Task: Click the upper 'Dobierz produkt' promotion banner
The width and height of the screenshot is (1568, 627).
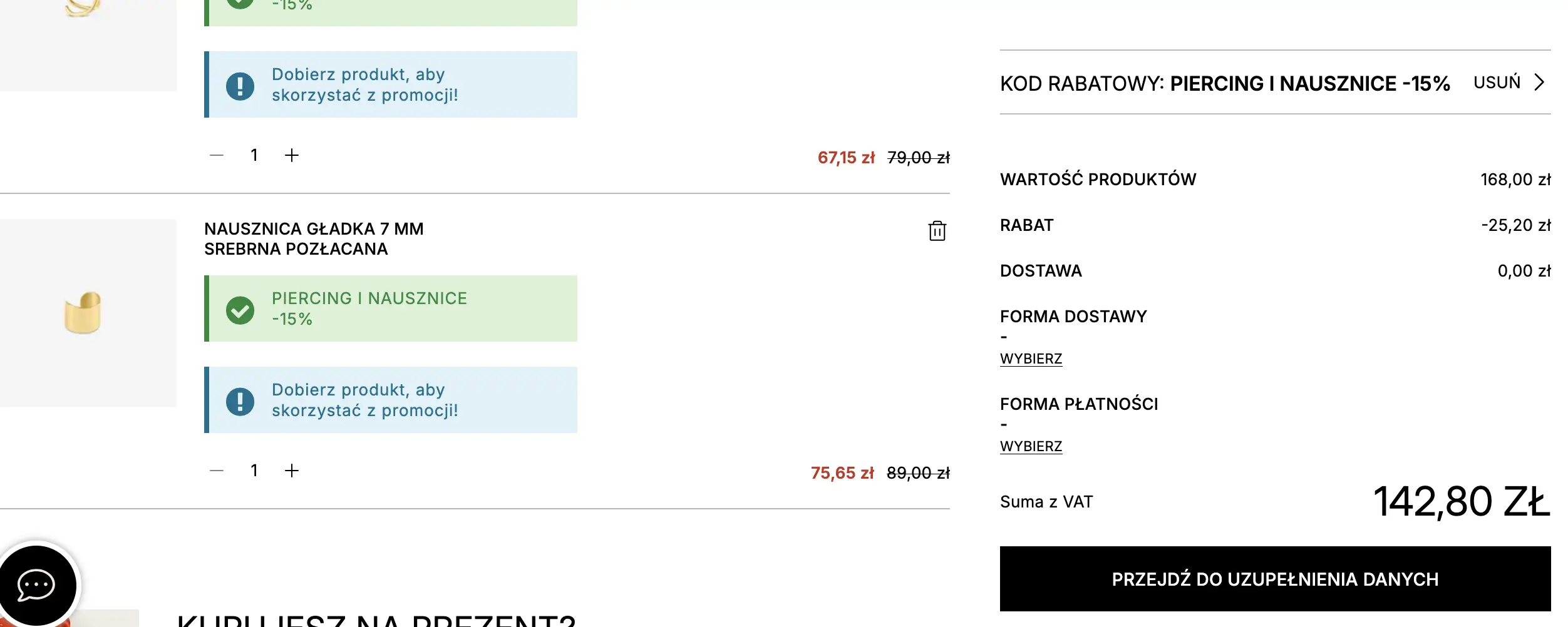Action: 391,85
